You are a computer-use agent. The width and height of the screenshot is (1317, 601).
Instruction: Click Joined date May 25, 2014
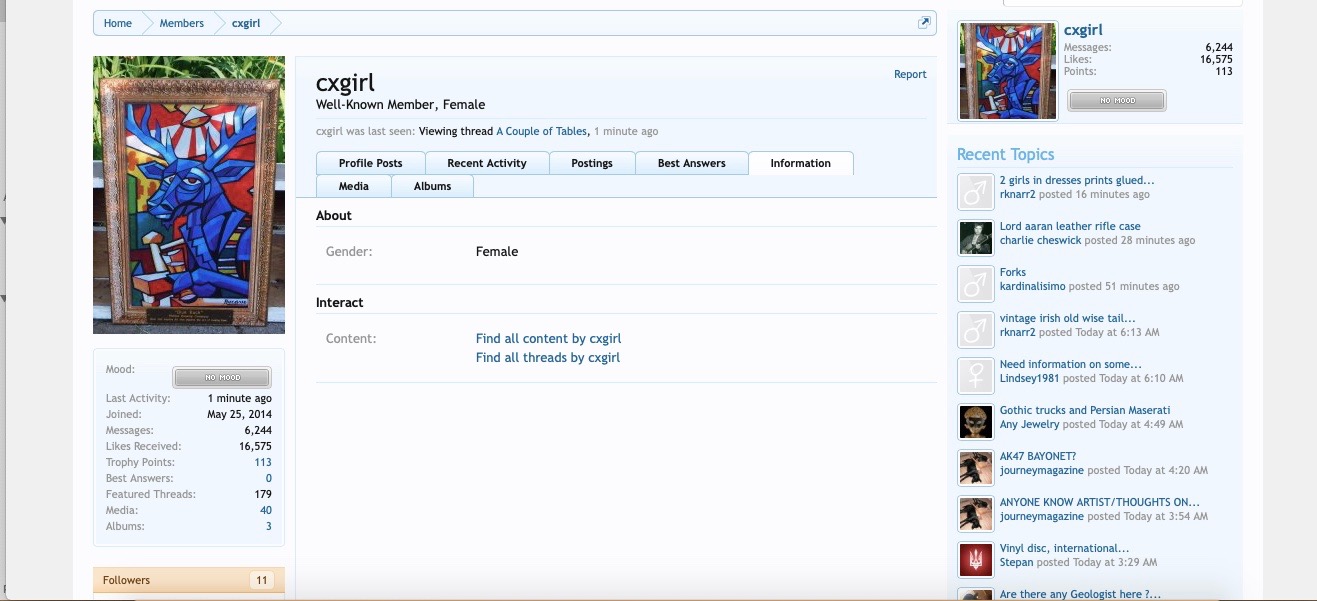coord(239,414)
